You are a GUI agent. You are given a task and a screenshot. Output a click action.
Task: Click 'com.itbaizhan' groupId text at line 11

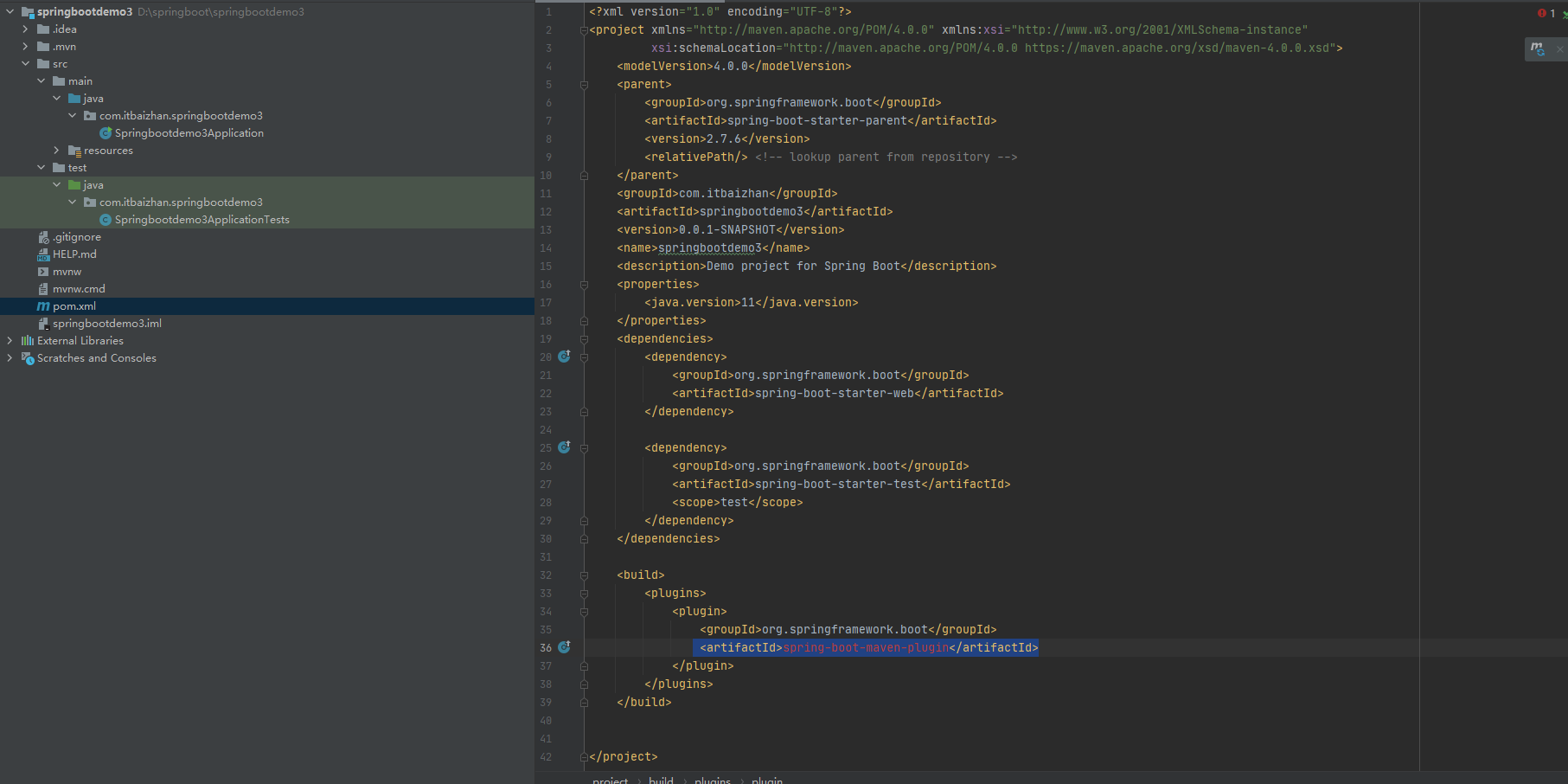point(724,193)
